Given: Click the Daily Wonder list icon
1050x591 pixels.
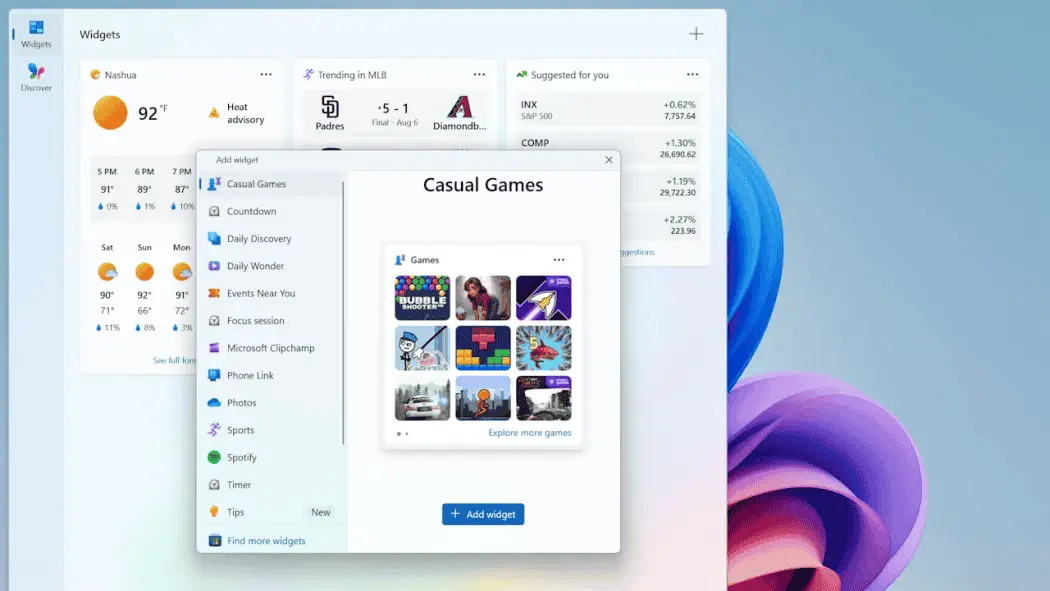Looking at the screenshot, I should coord(214,266).
